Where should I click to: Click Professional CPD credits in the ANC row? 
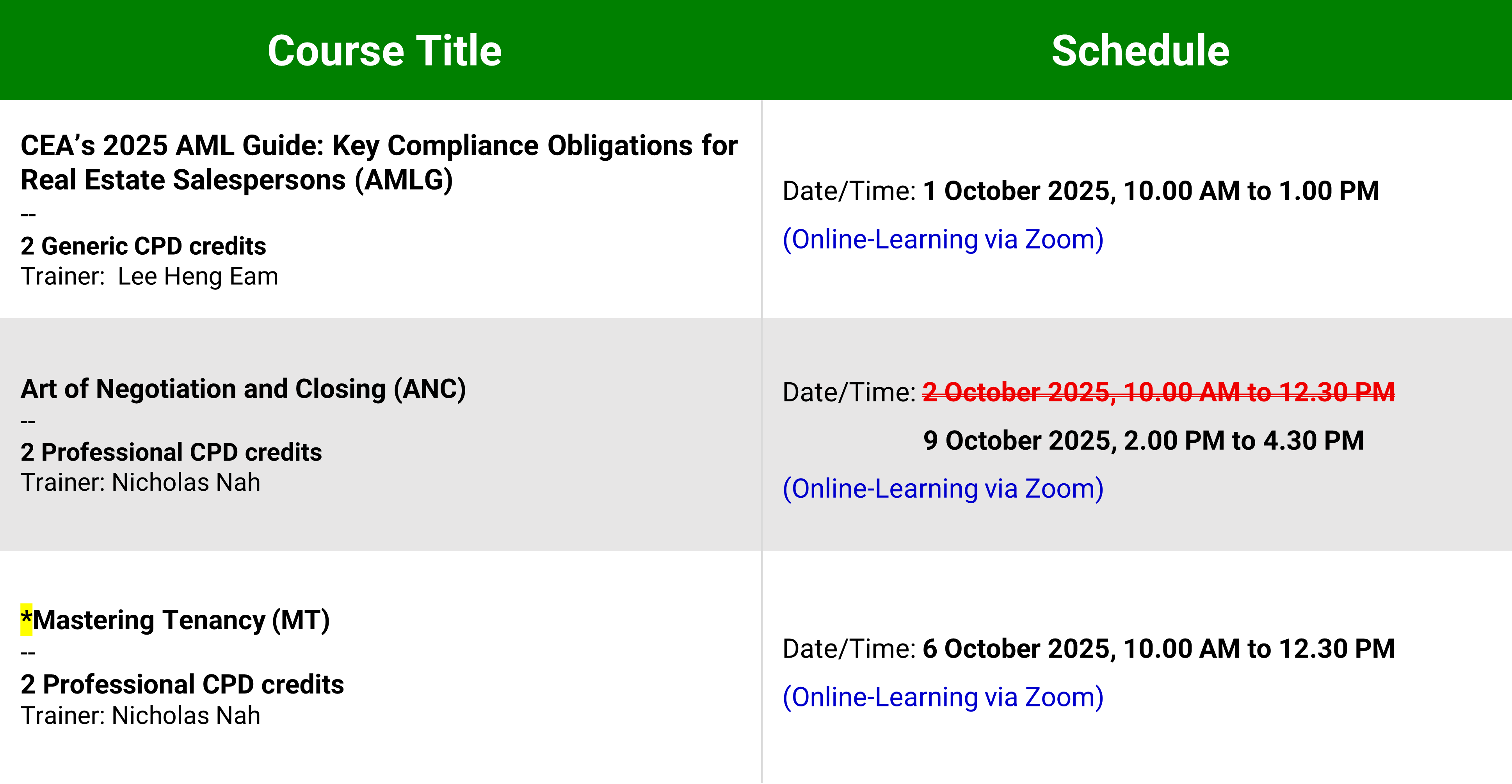(171, 452)
